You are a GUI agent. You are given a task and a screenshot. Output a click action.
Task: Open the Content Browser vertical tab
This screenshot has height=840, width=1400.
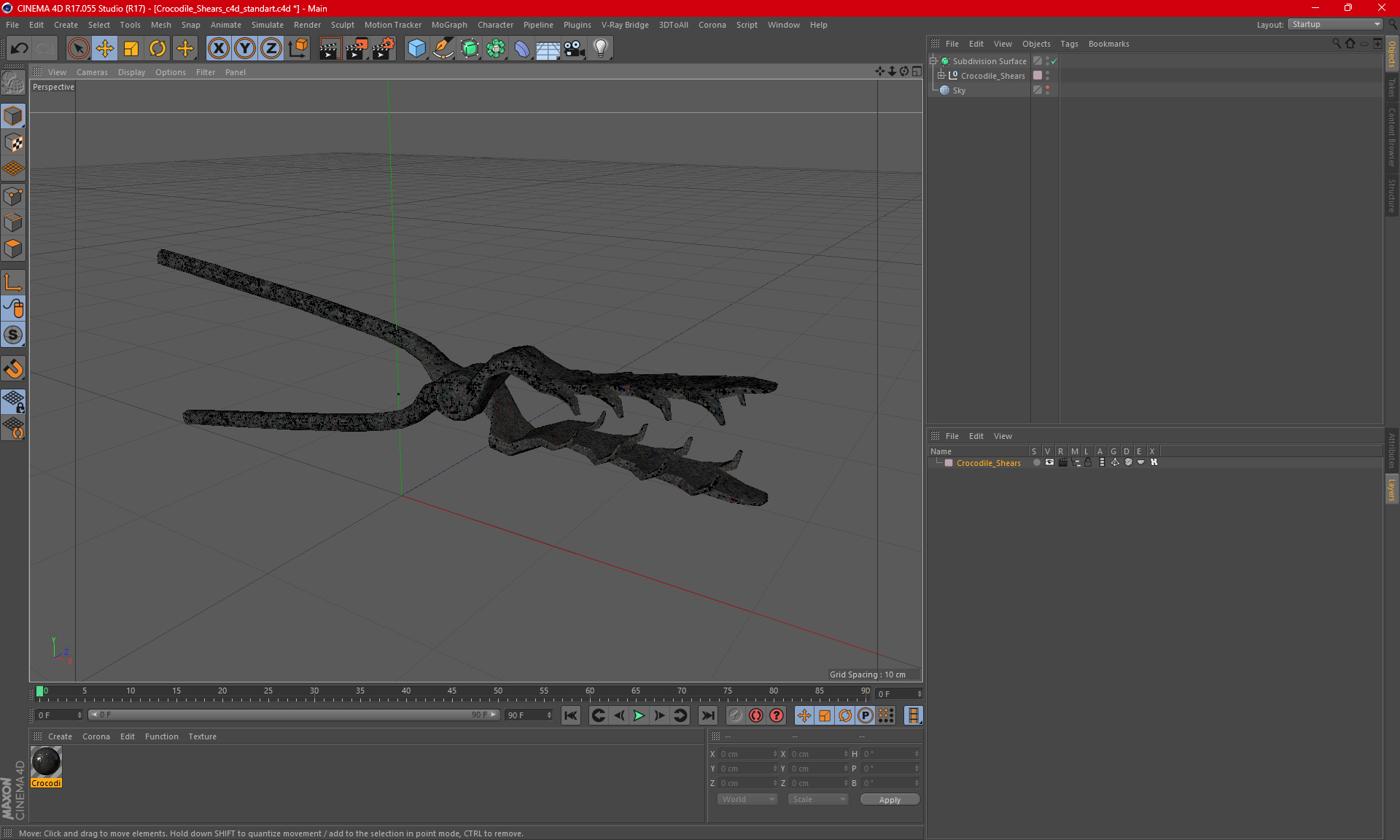click(x=1392, y=137)
